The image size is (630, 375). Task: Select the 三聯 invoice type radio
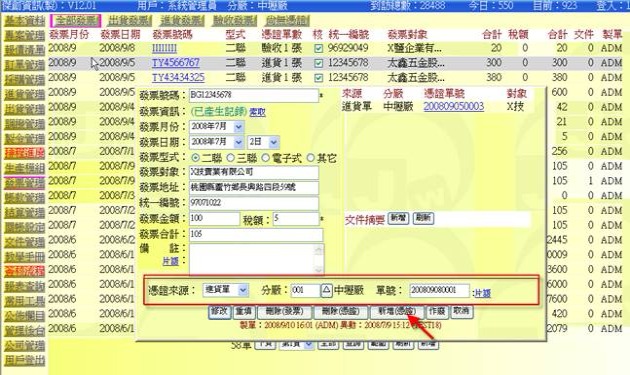coord(231,158)
